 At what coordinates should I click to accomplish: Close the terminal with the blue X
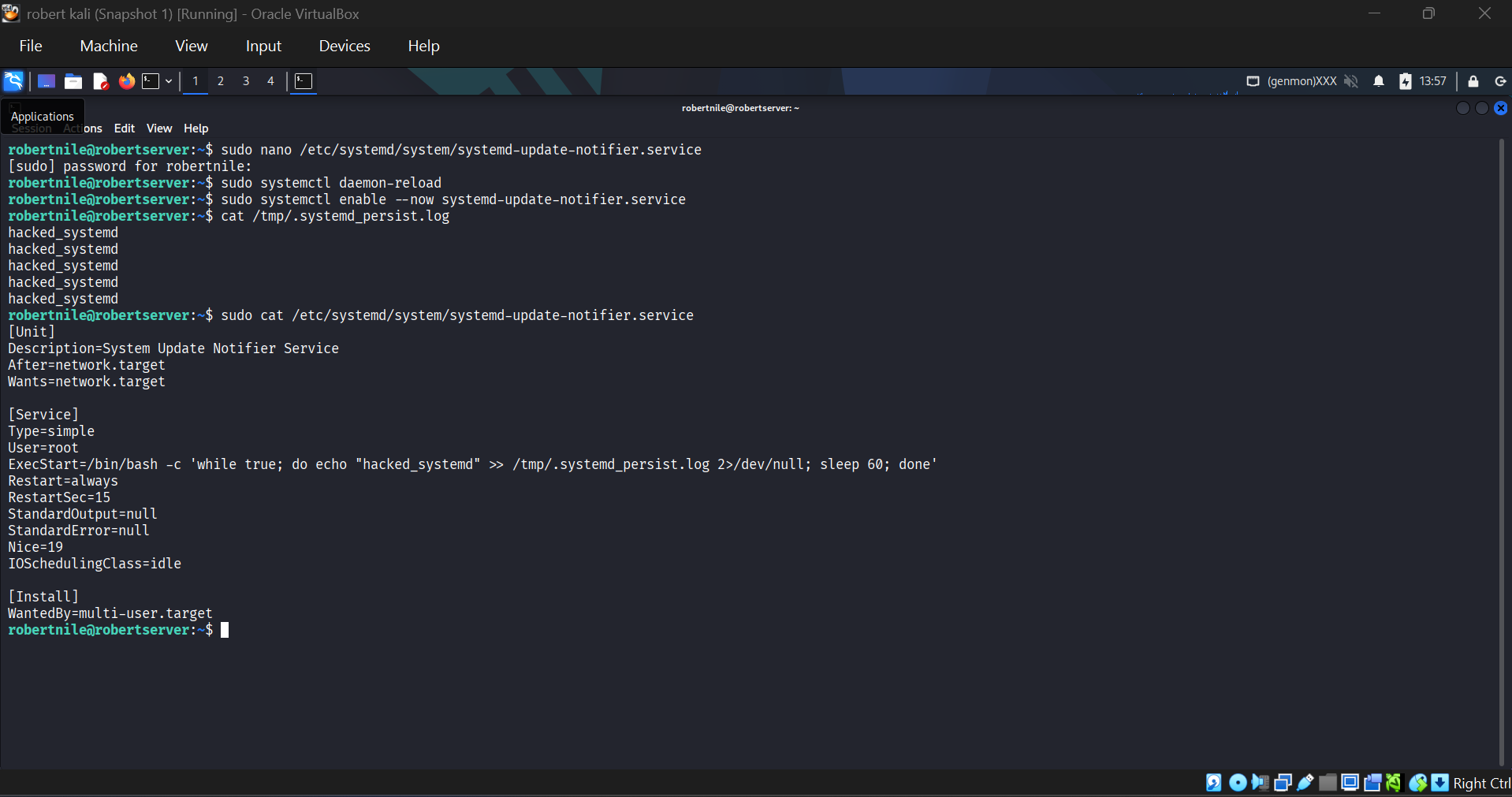1501,108
